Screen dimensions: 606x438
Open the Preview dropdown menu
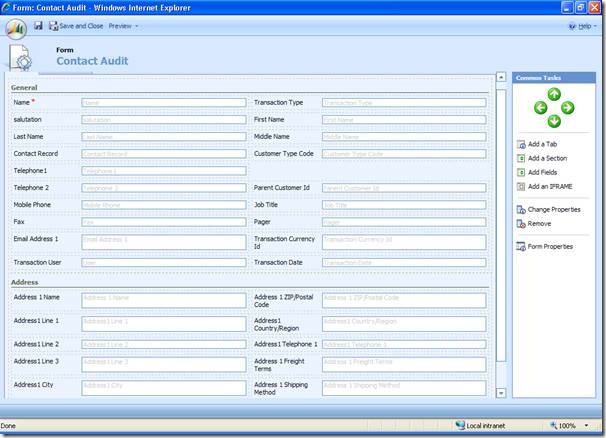click(x=123, y=25)
